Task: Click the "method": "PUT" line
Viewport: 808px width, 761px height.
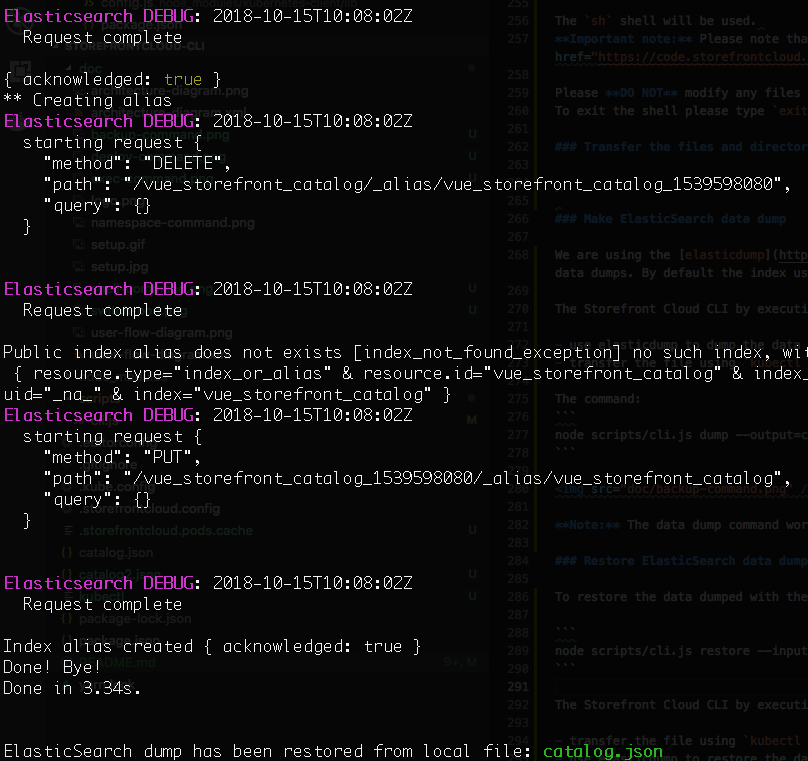Action: (122, 458)
